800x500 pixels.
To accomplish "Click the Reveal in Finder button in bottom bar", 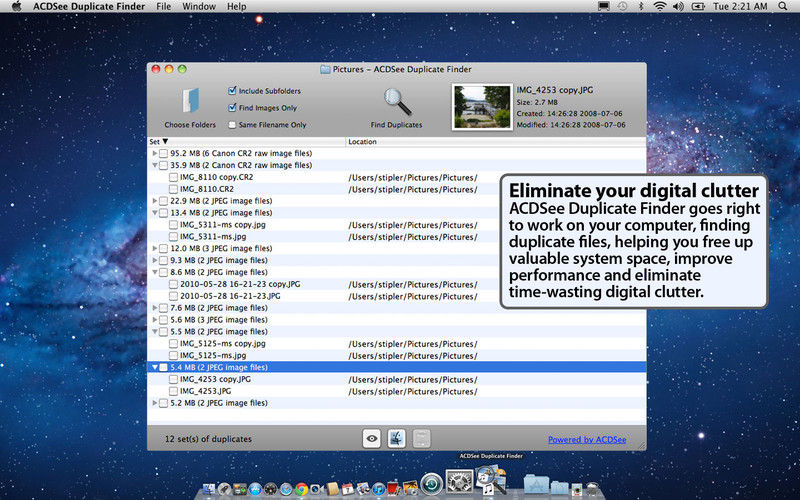I will point(396,438).
